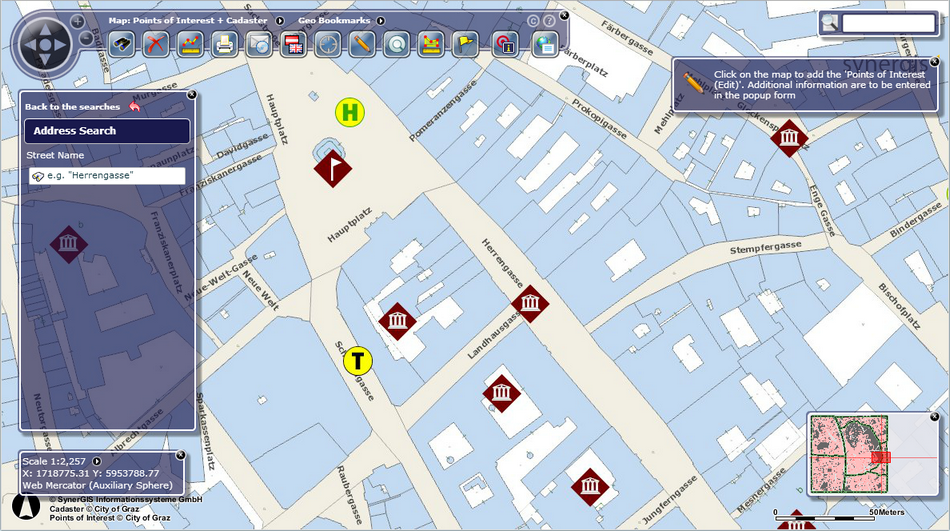Zoom in with the plus button
This screenshot has width=950, height=531.
coord(78,22)
